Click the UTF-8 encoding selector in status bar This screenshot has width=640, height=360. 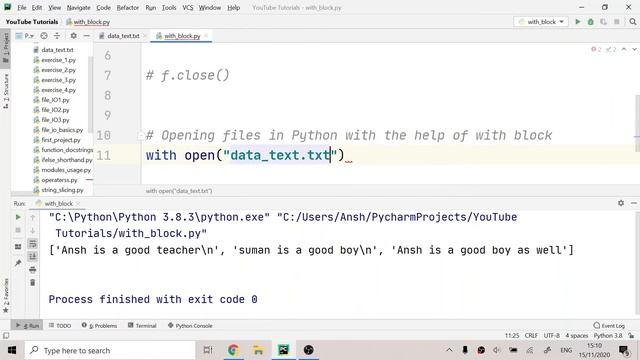pyautogui.click(x=551, y=336)
